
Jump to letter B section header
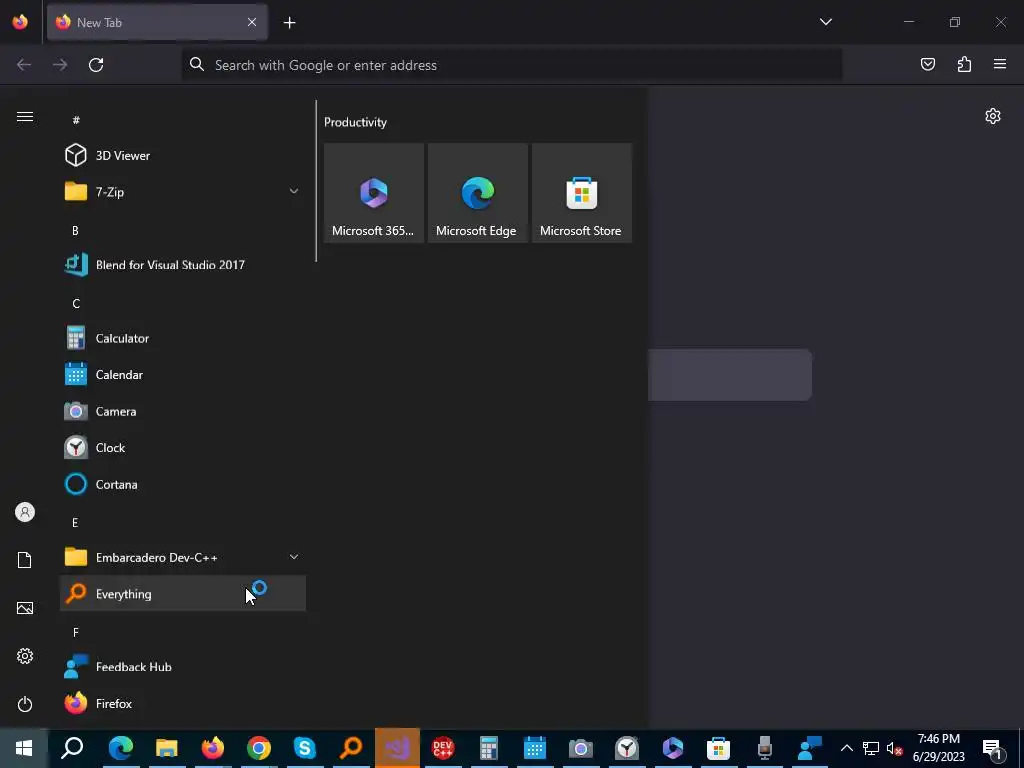click(x=75, y=231)
